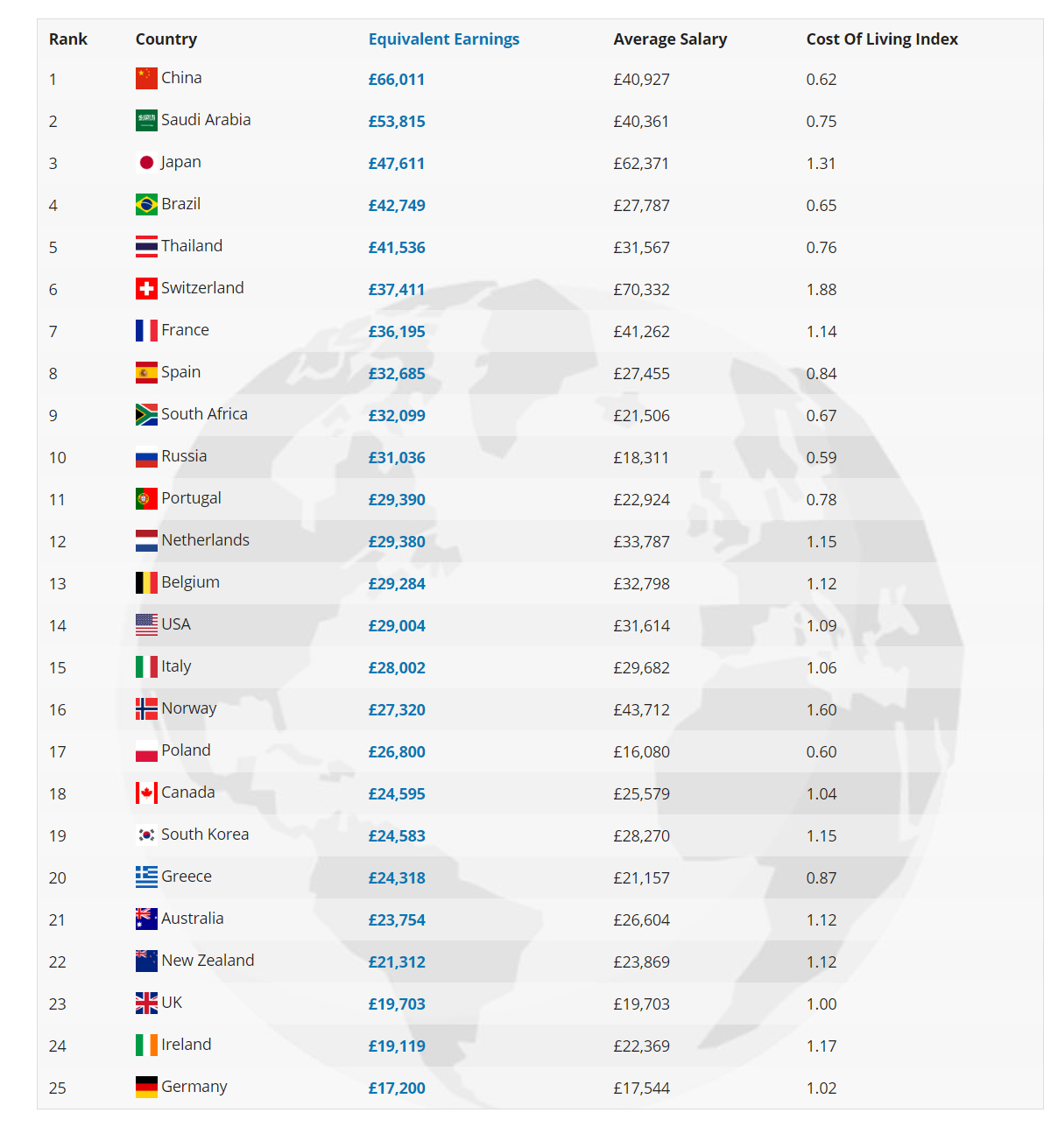Click the Average Salary column header
The height and width of the screenshot is (1148, 1058).
point(670,39)
